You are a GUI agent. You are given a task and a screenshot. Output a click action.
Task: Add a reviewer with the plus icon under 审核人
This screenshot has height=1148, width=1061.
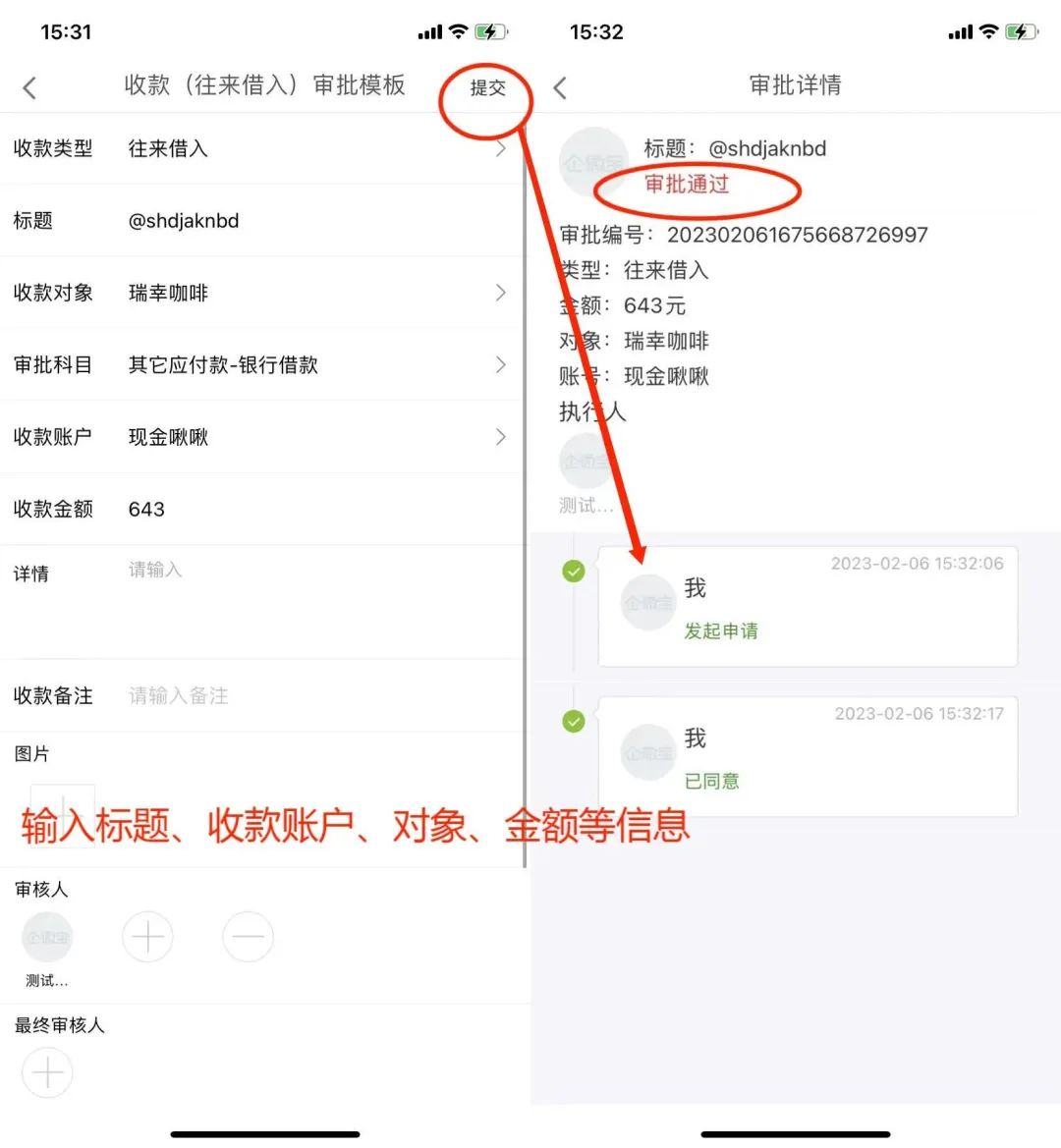[x=147, y=937]
